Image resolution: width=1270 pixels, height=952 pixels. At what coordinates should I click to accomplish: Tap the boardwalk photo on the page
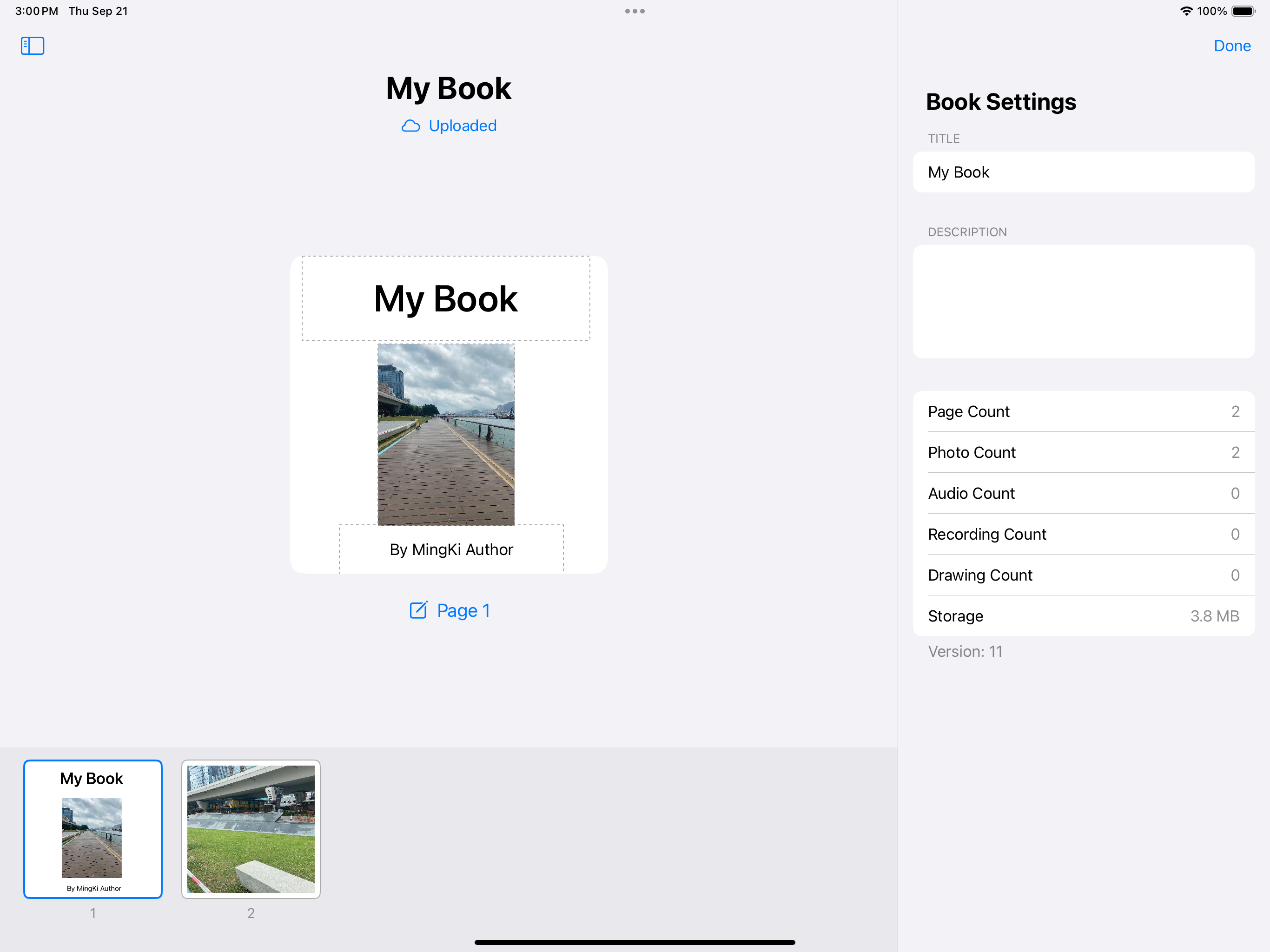446,435
